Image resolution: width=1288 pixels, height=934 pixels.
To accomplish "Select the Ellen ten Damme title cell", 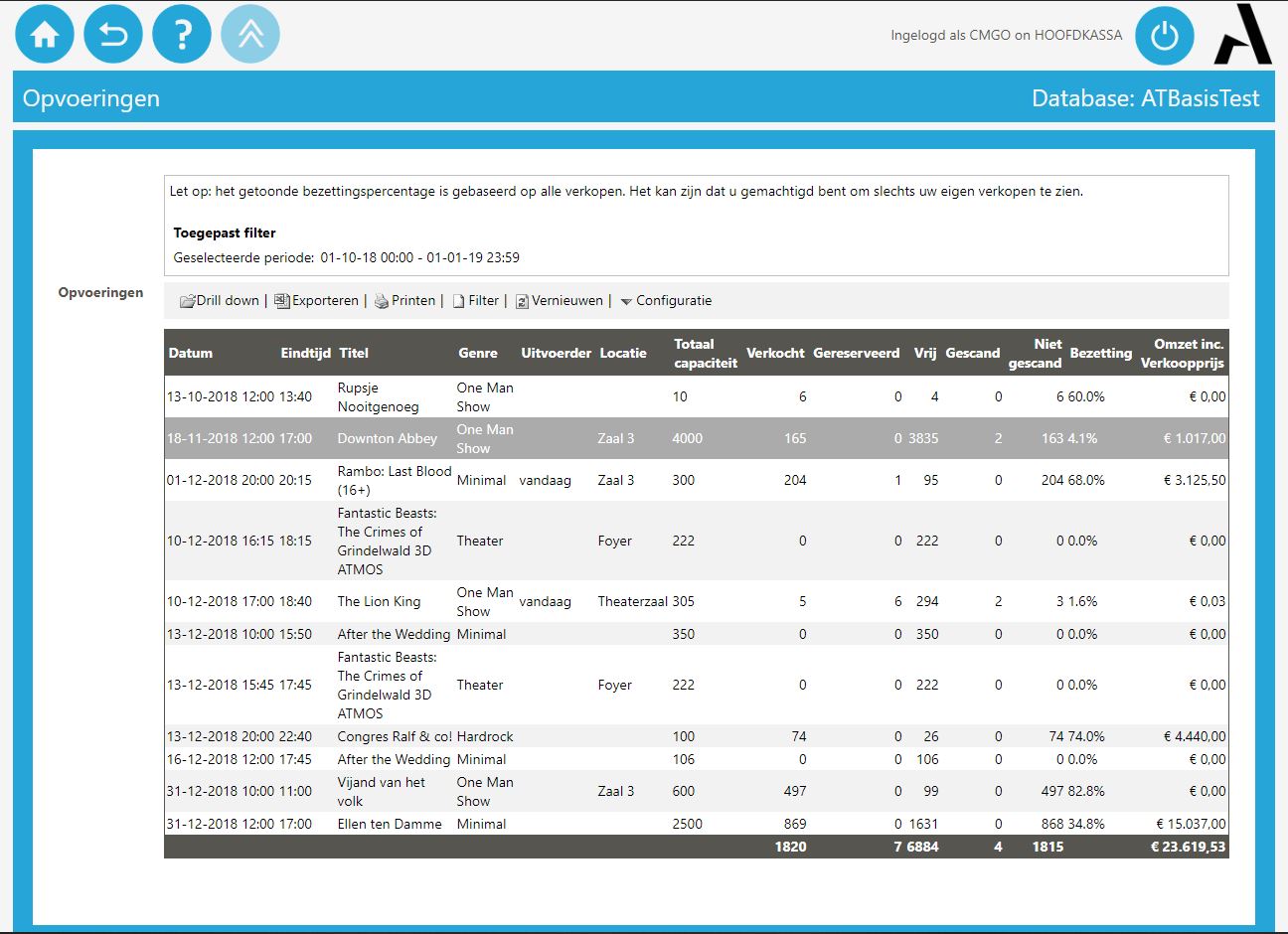I will click(x=390, y=824).
